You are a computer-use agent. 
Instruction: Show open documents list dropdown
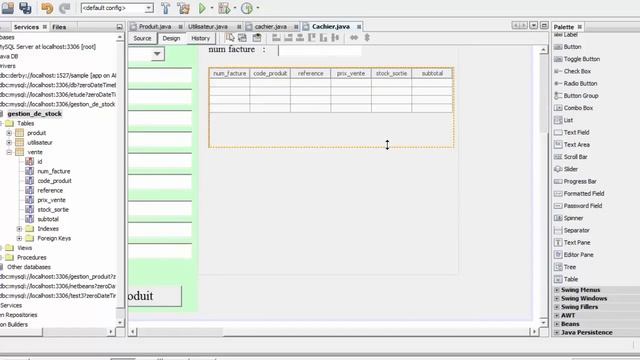click(x=533, y=26)
